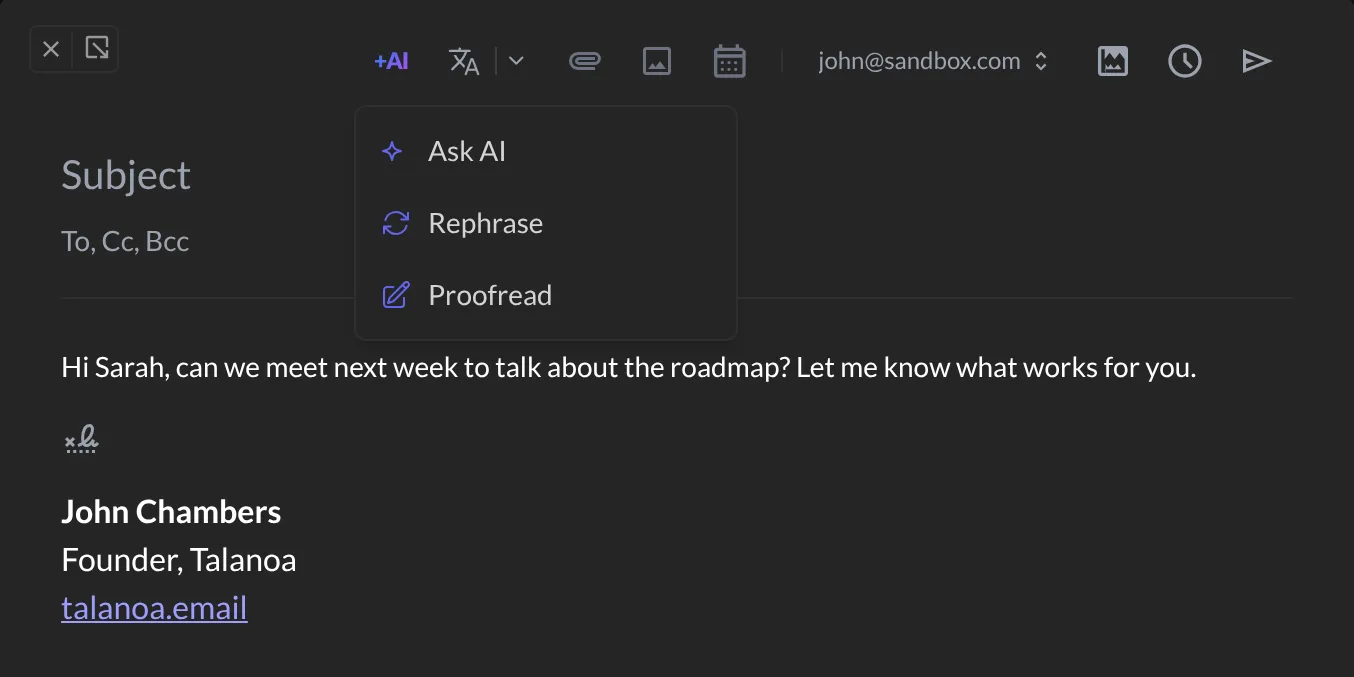Click the Founder, Talanoa line

tap(179, 559)
